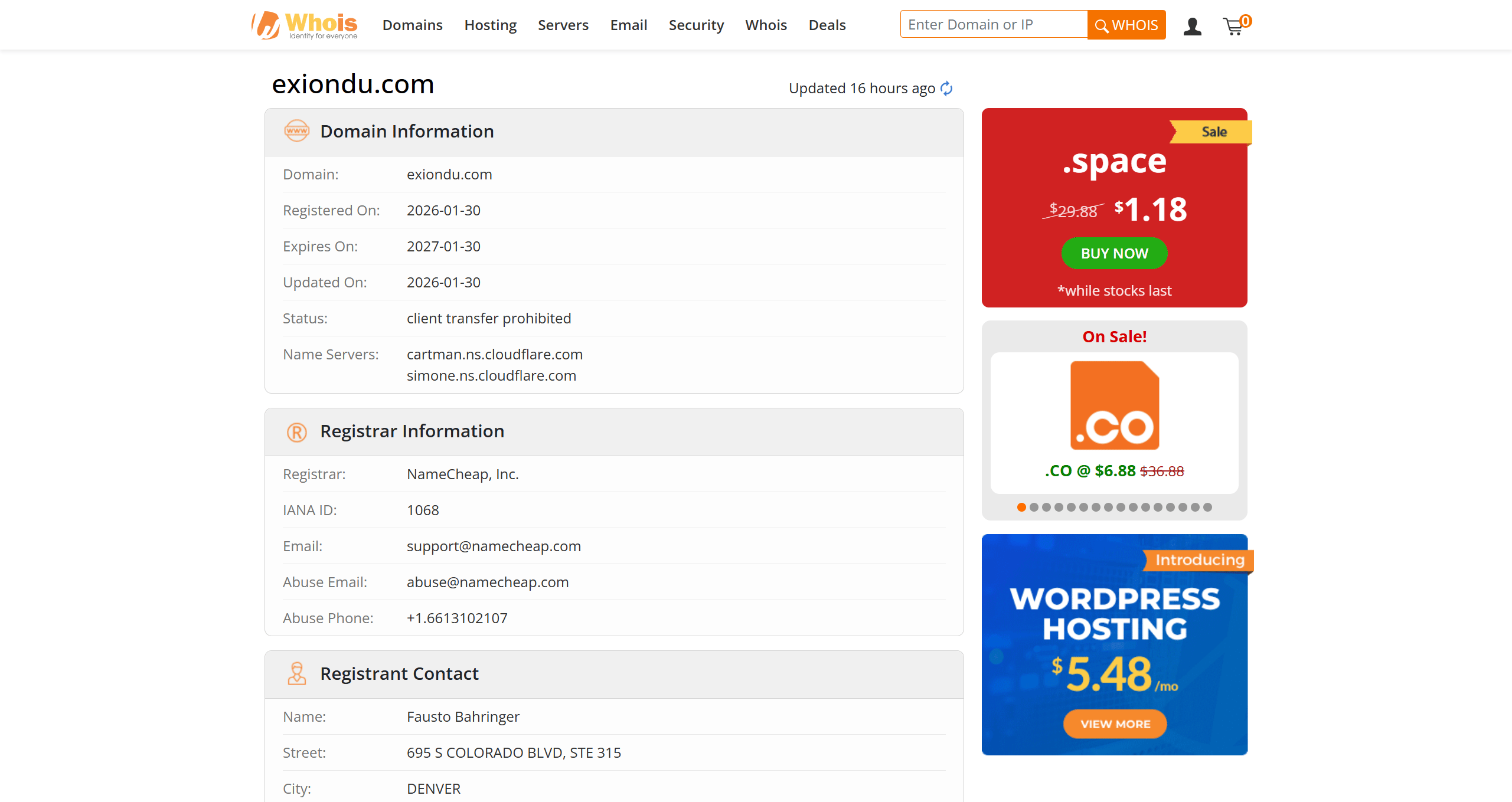Click the orange WHOIS search button
1512x802 pixels.
tap(1126, 25)
